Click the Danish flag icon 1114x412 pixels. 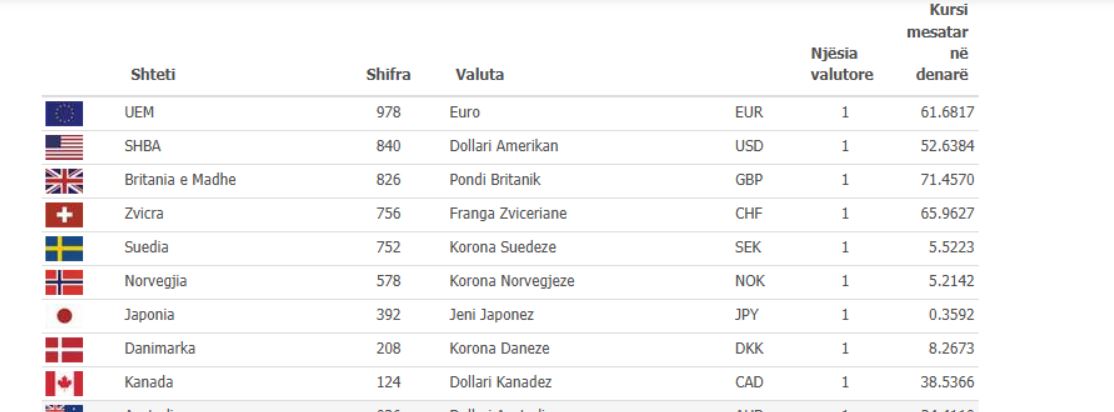[x=64, y=350]
